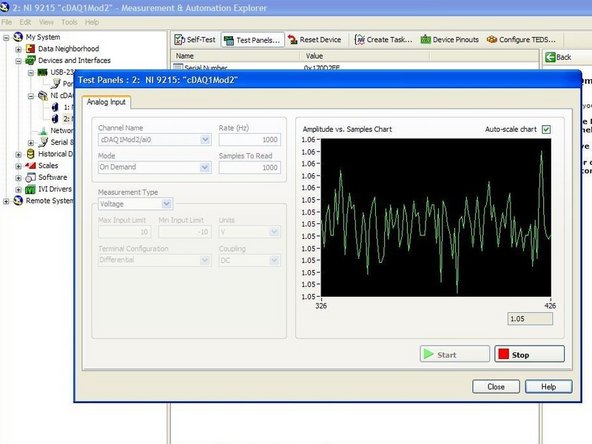Screen dimensions: 592x444
Task: Toggle the Auto-scale chart checkbox
Action: coord(546,130)
